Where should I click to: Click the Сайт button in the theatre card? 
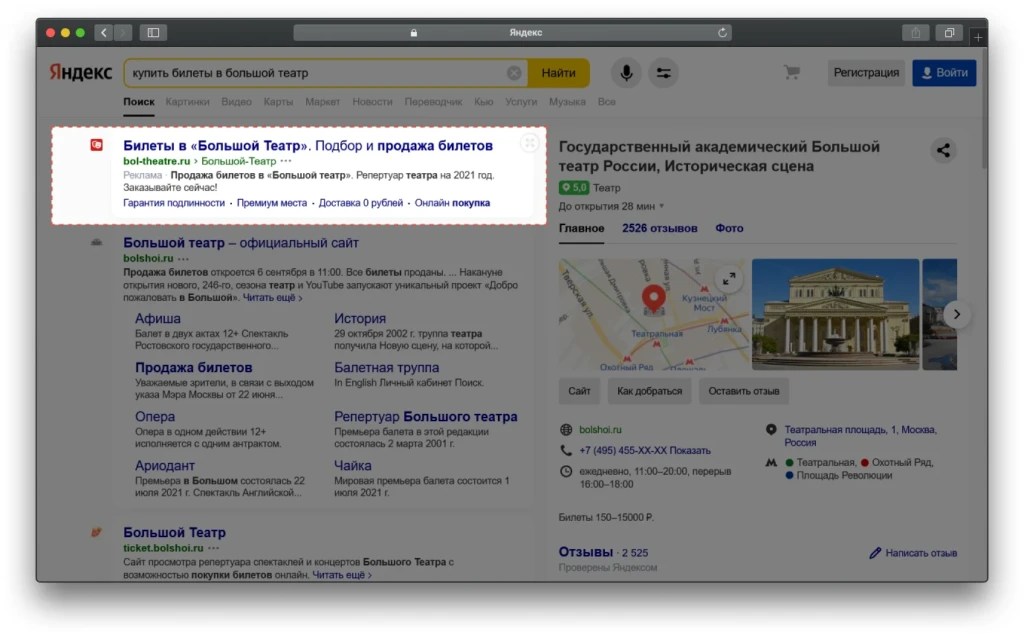pos(579,391)
